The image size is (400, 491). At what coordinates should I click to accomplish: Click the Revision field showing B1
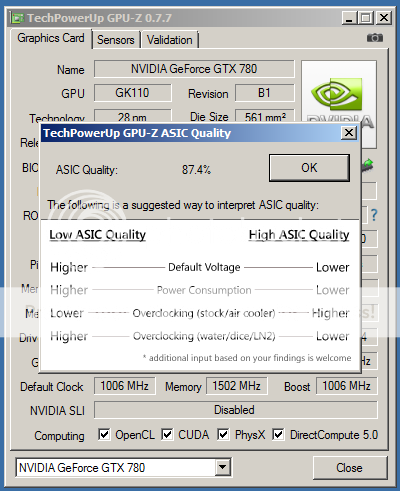265,93
